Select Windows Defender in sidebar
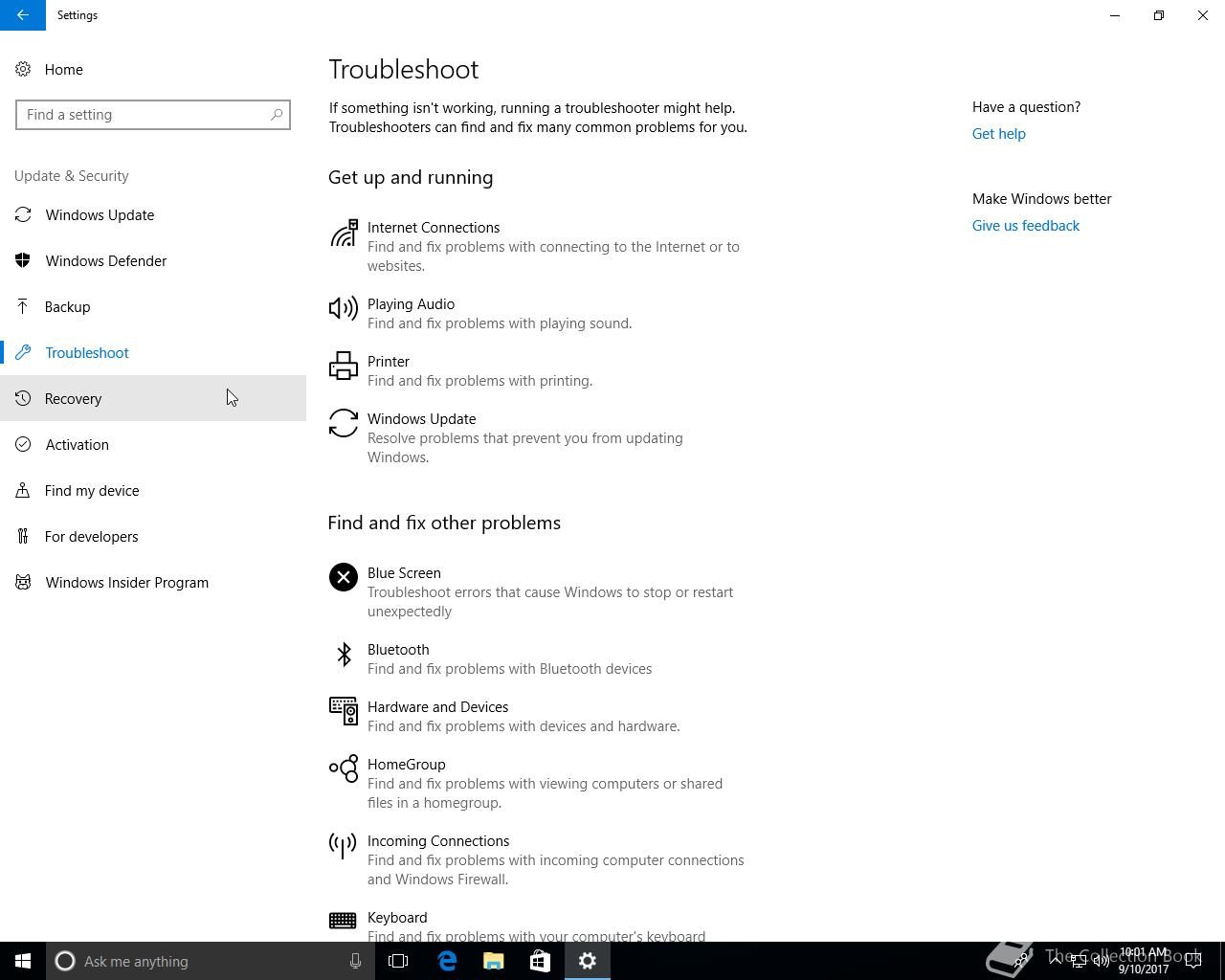Image resolution: width=1225 pixels, height=980 pixels. (153, 261)
